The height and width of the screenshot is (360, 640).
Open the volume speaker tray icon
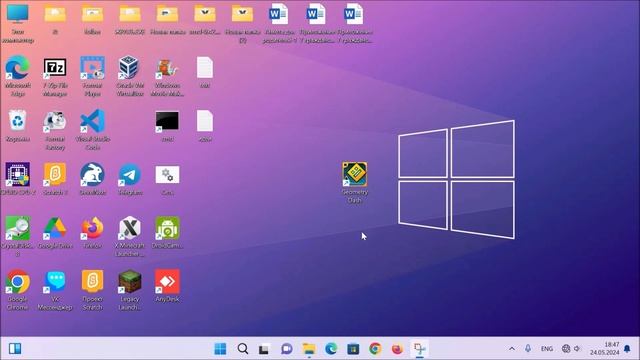click(577, 349)
